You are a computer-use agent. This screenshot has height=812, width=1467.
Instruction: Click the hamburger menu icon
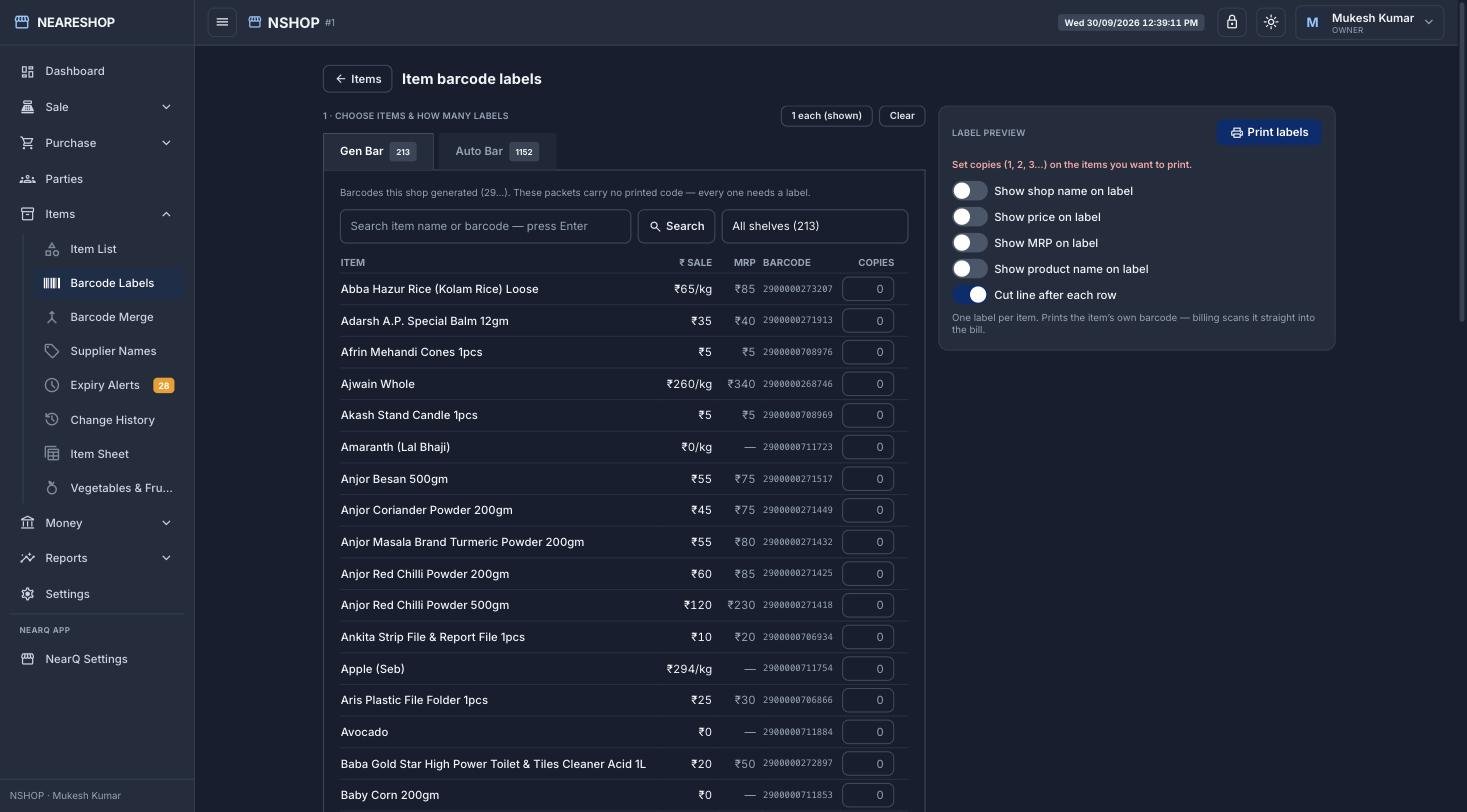[222, 22]
